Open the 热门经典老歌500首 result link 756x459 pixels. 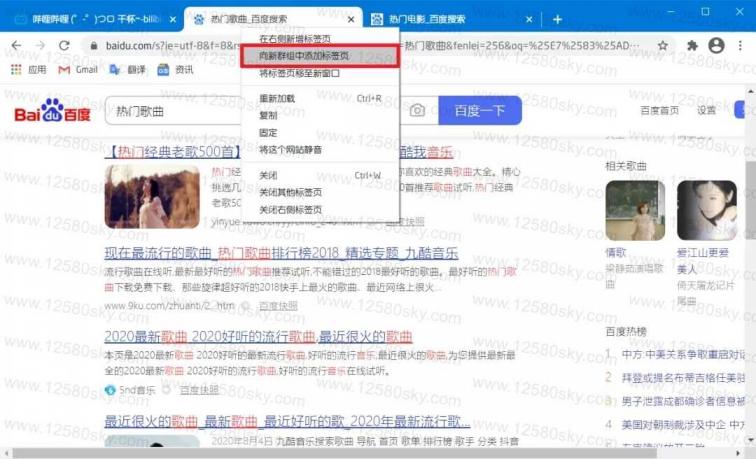tap(173, 152)
